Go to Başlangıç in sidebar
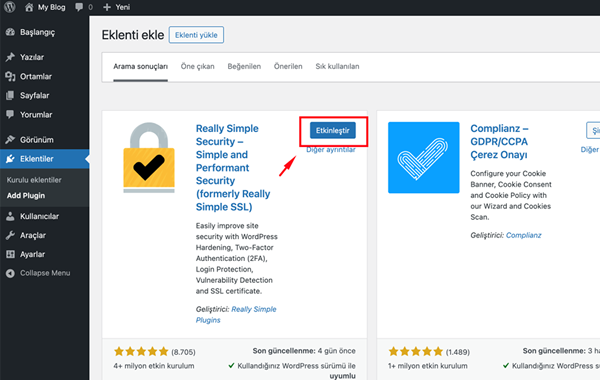 38,32
